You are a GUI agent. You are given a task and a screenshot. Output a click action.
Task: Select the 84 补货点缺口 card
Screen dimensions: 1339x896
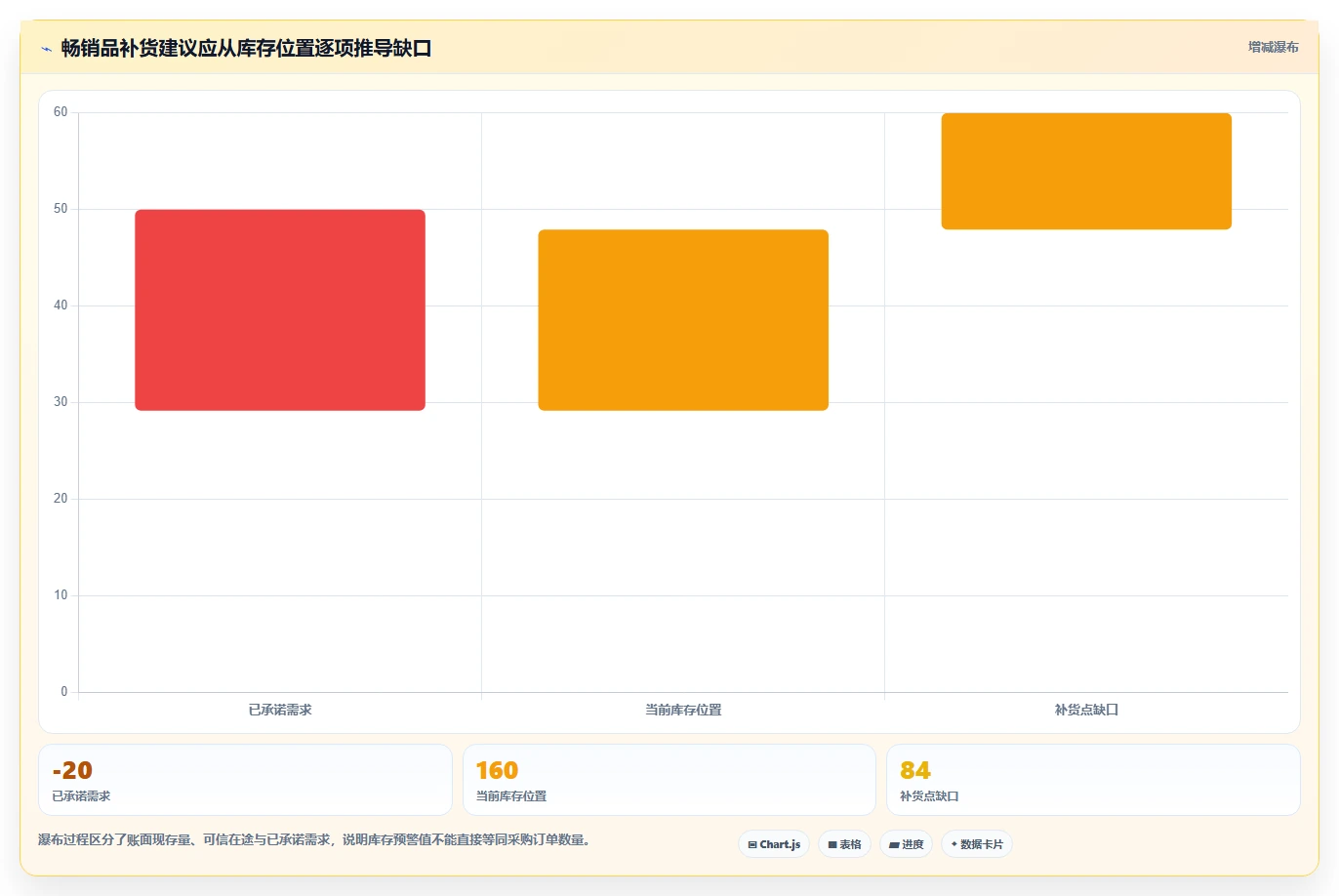point(1093,780)
